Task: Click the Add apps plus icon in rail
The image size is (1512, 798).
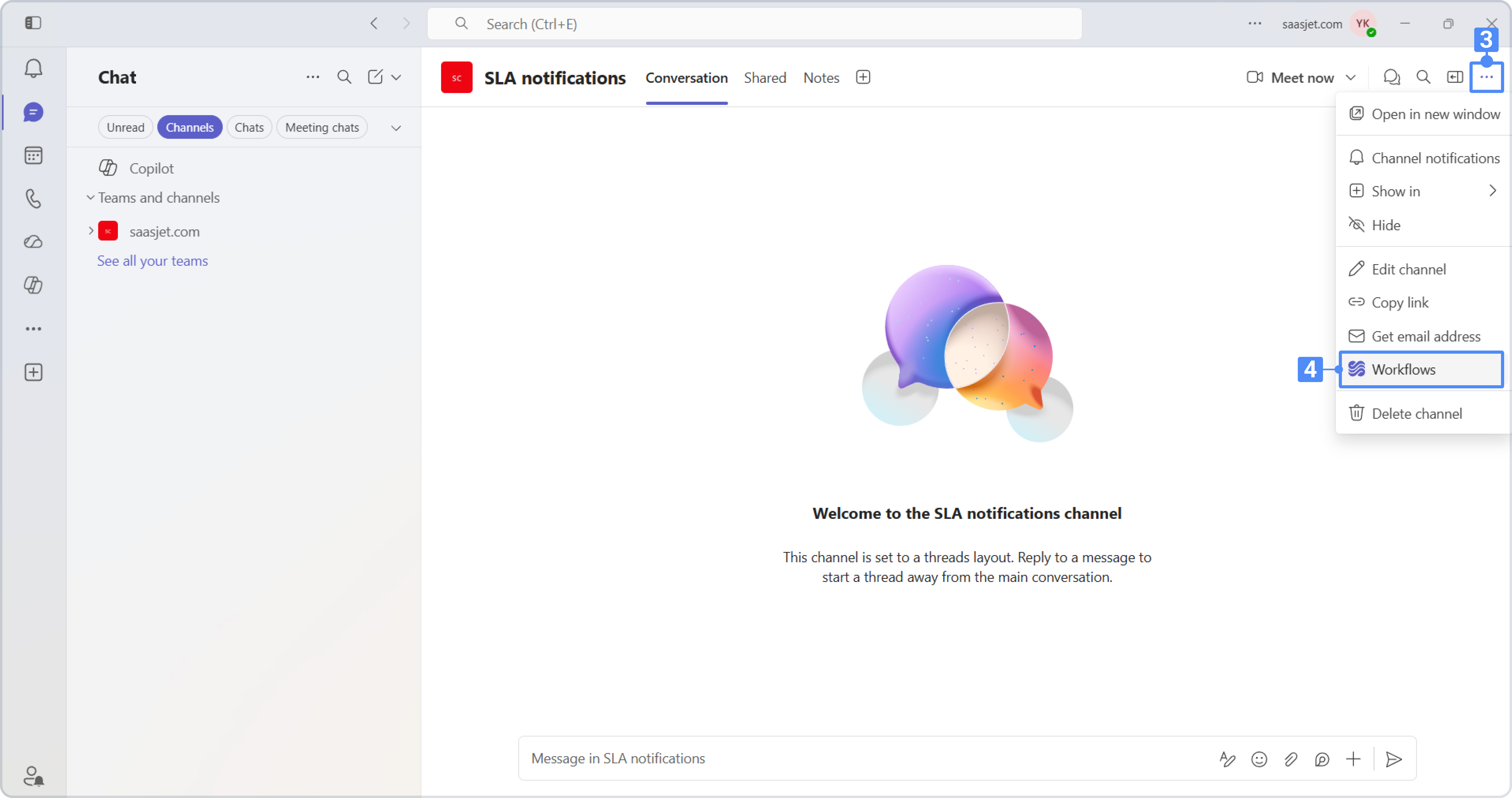Action: tap(33, 372)
